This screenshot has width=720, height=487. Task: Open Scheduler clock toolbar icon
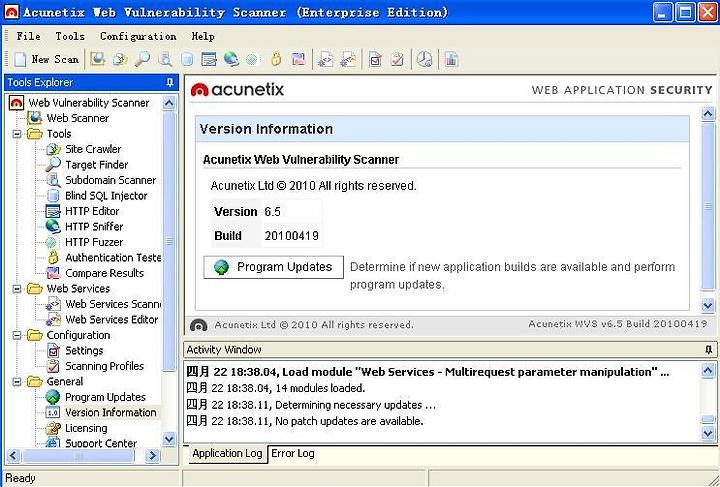(425, 59)
